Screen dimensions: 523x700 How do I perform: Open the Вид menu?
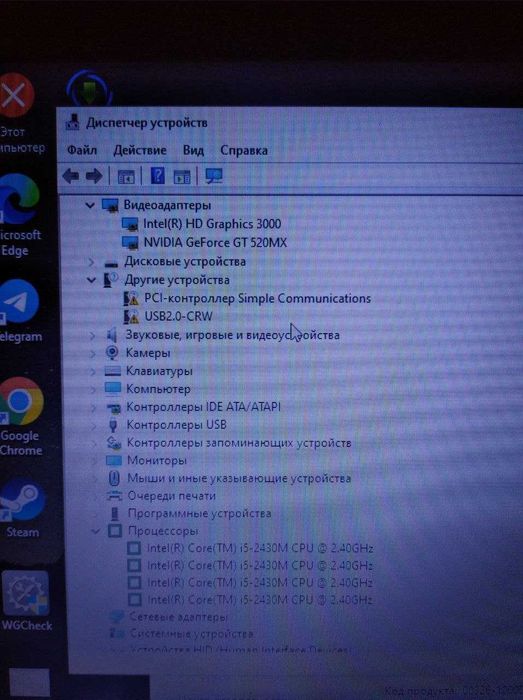(193, 150)
